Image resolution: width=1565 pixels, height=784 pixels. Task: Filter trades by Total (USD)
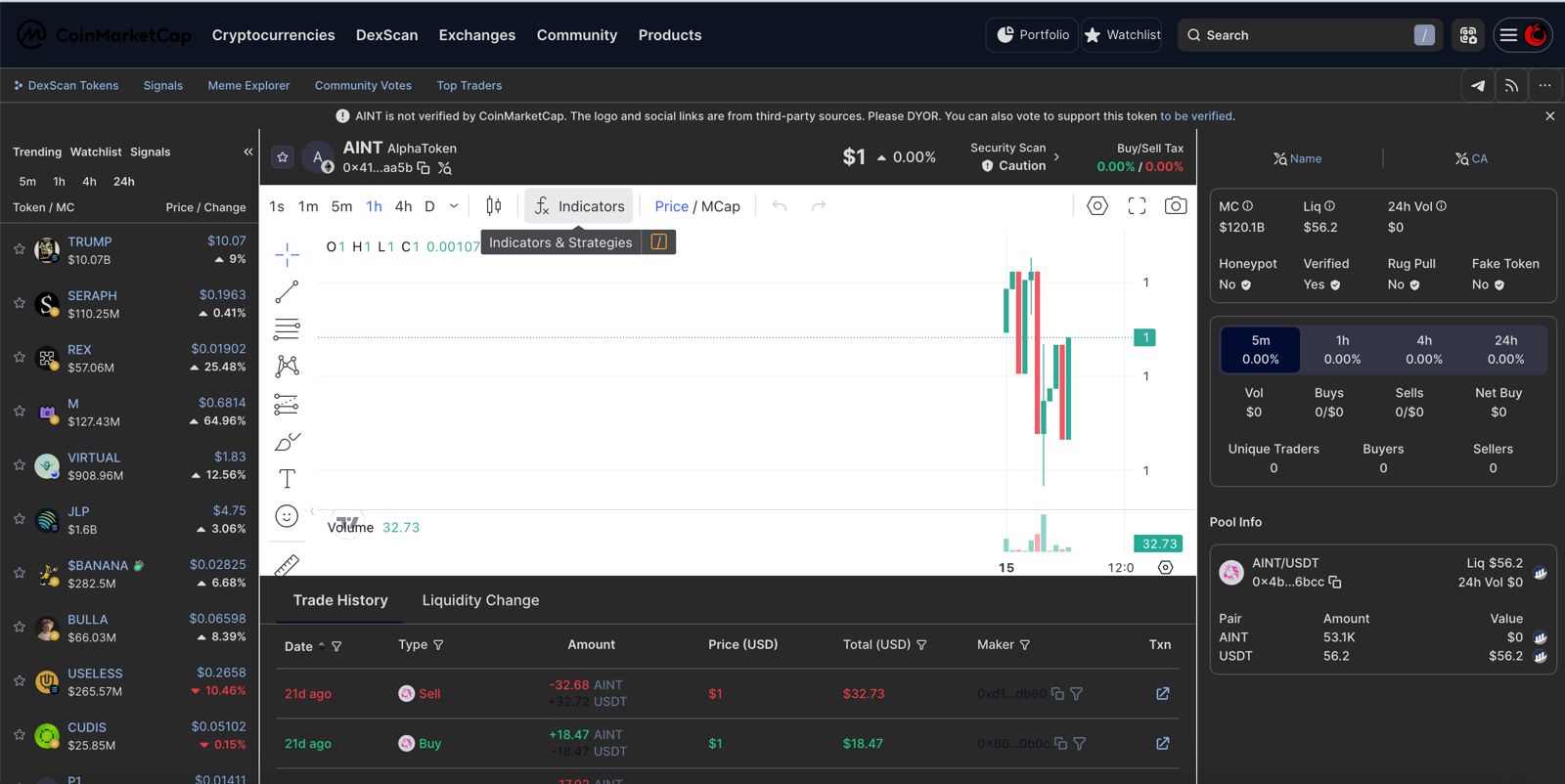click(921, 645)
